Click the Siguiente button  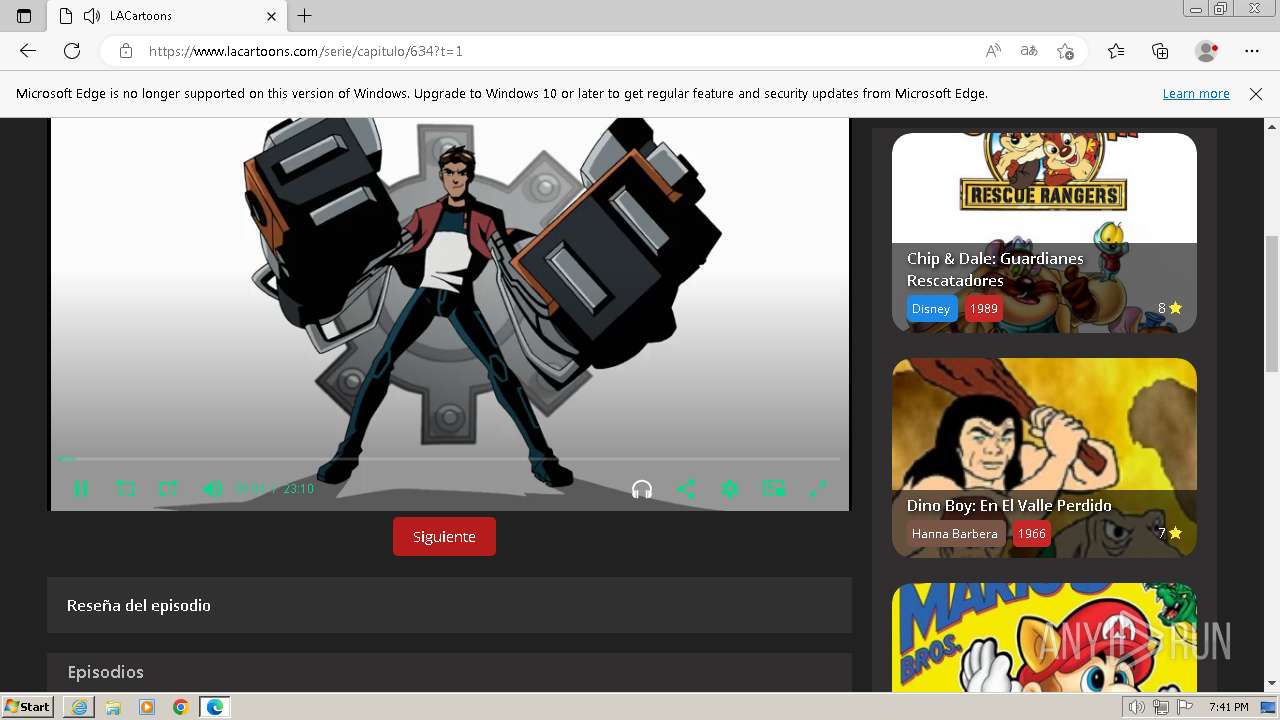[x=444, y=537]
